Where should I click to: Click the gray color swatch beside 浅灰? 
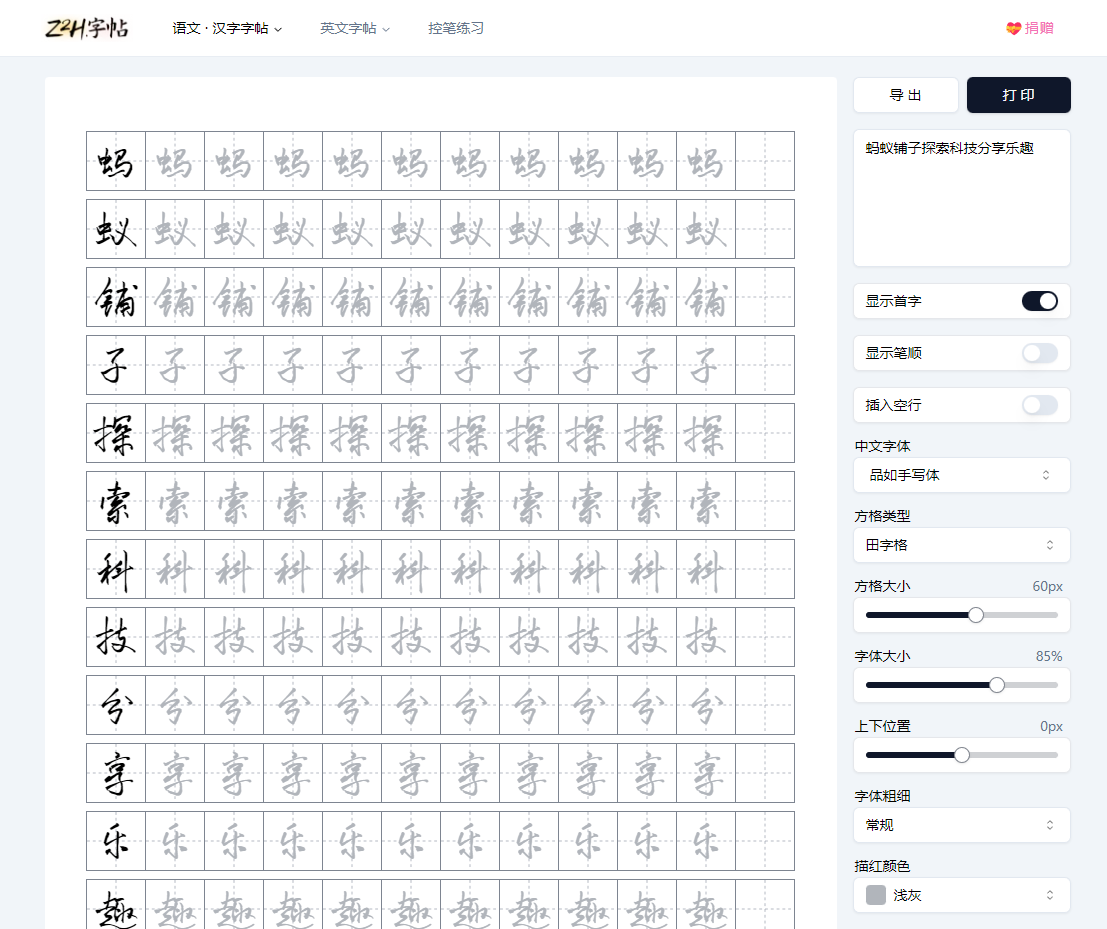point(875,895)
